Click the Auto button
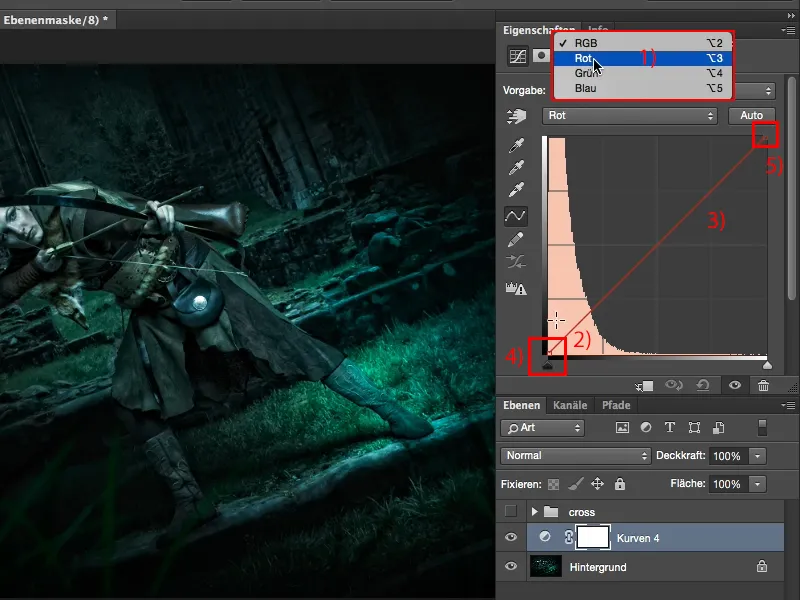The height and width of the screenshot is (600, 800). (x=752, y=116)
